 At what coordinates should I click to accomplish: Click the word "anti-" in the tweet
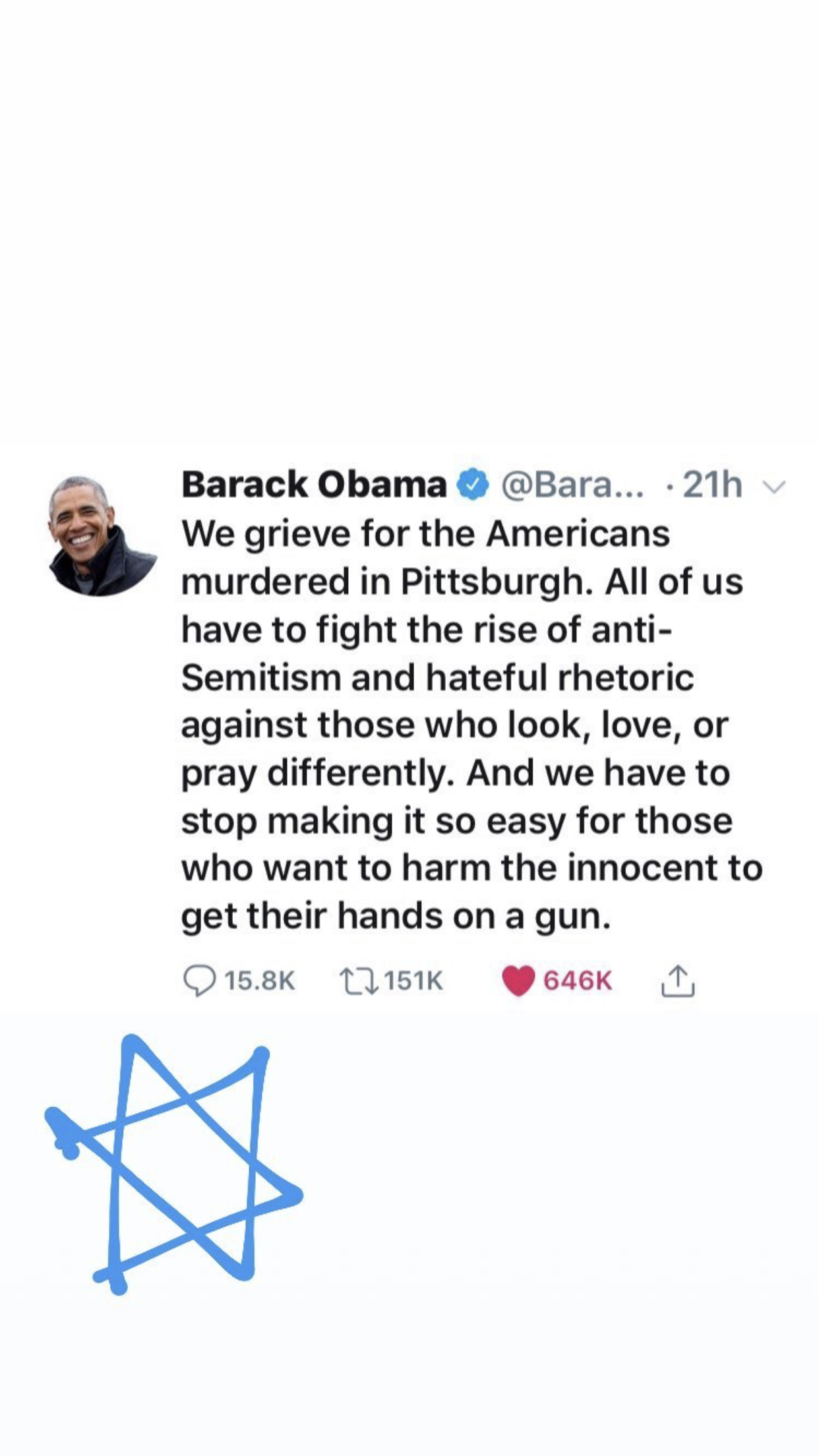(632, 629)
